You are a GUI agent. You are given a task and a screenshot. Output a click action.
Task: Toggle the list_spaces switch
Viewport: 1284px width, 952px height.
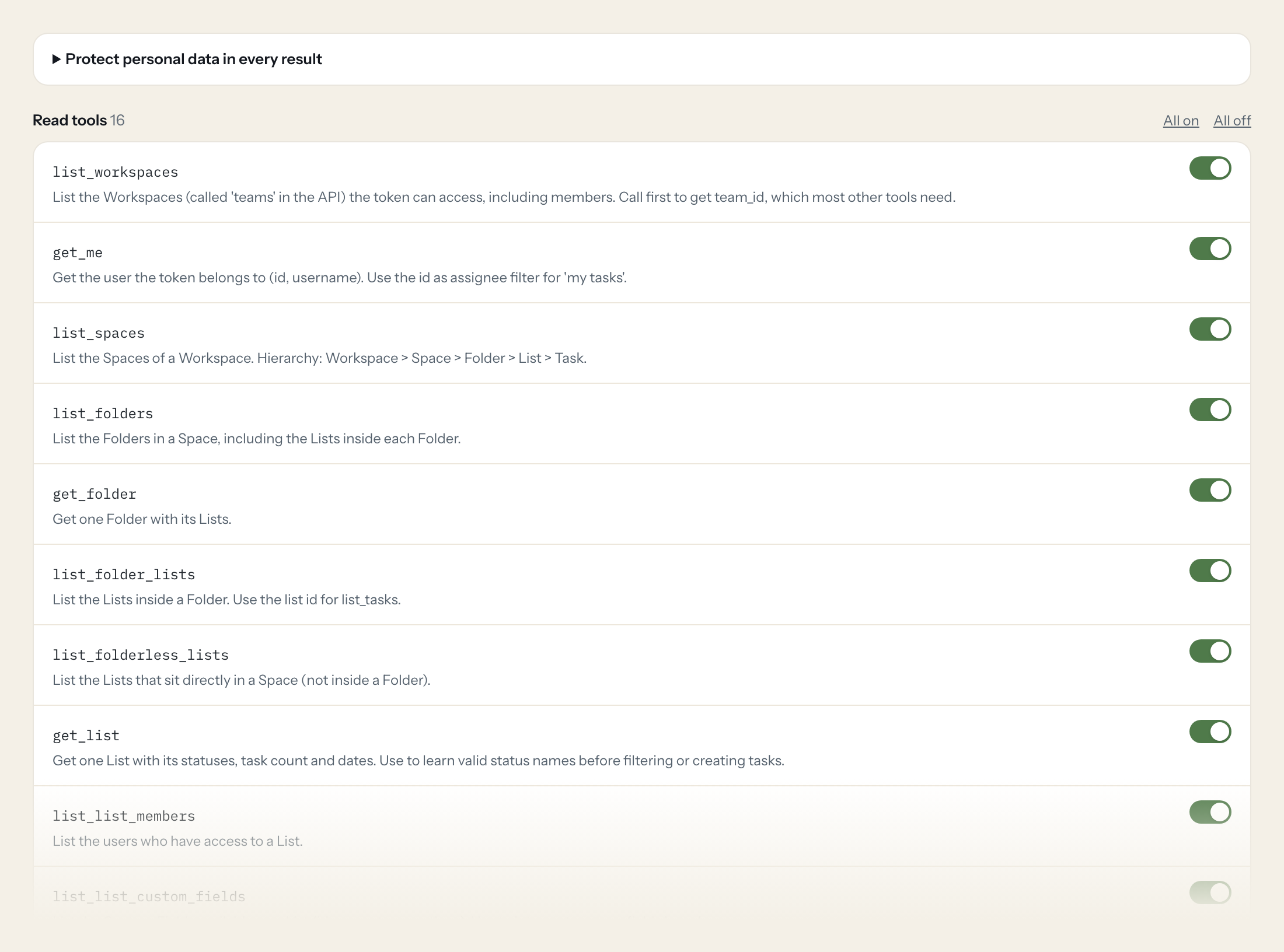pos(1210,329)
